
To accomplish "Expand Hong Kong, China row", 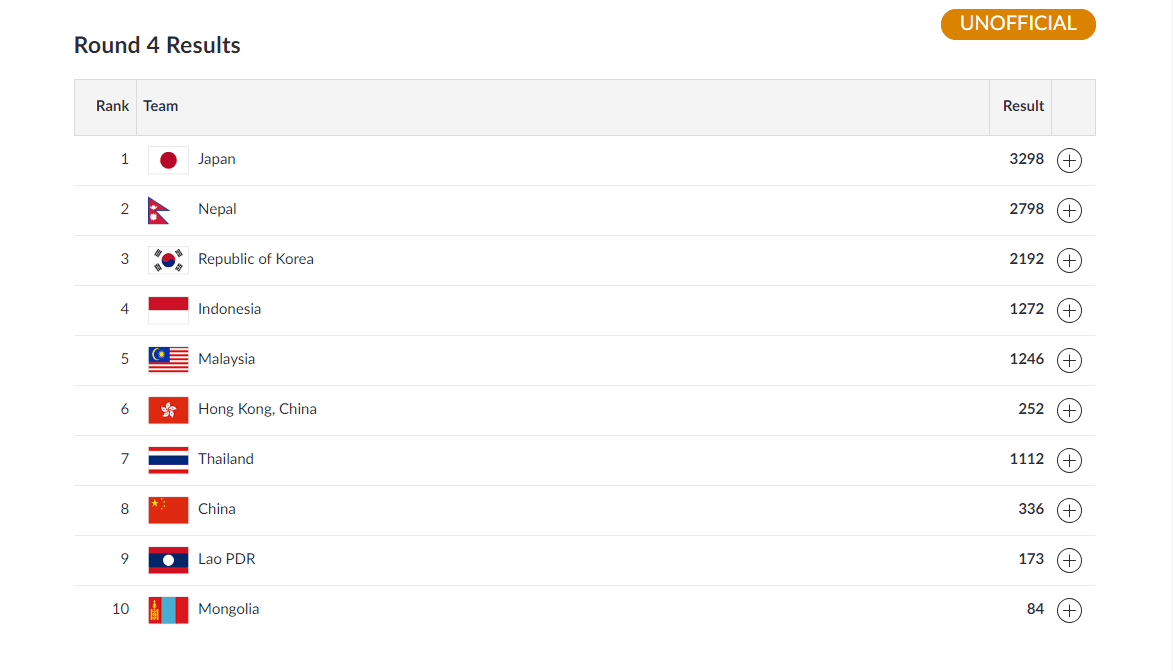I will (1069, 410).
